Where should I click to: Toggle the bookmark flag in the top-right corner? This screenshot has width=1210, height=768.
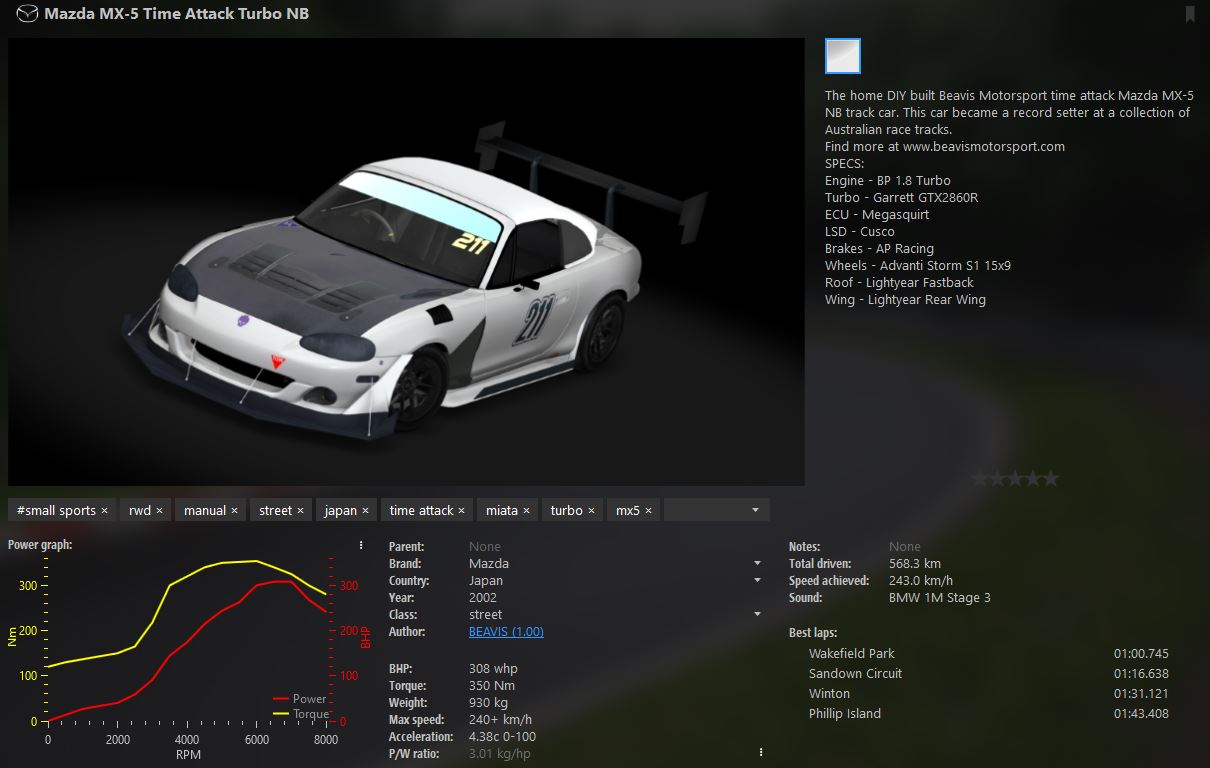click(x=1190, y=14)
